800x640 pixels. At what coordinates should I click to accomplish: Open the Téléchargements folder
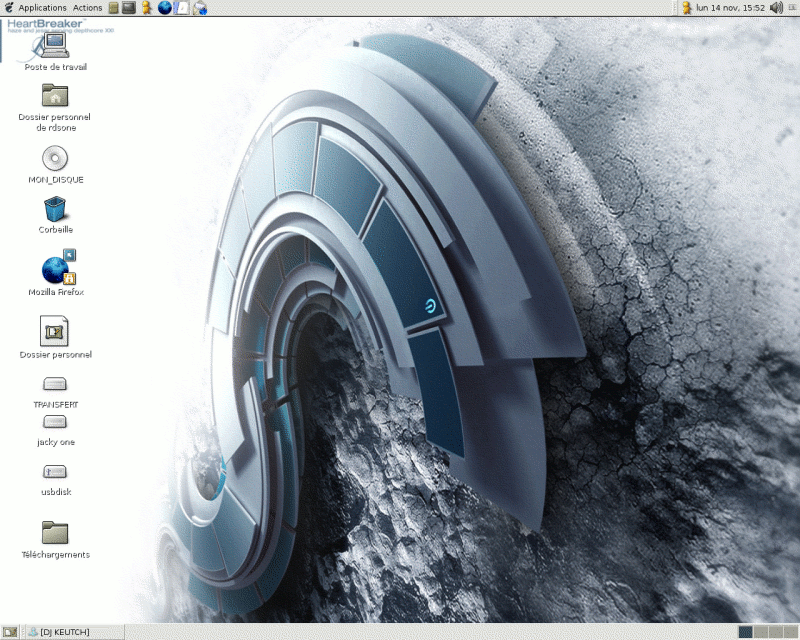55,532
